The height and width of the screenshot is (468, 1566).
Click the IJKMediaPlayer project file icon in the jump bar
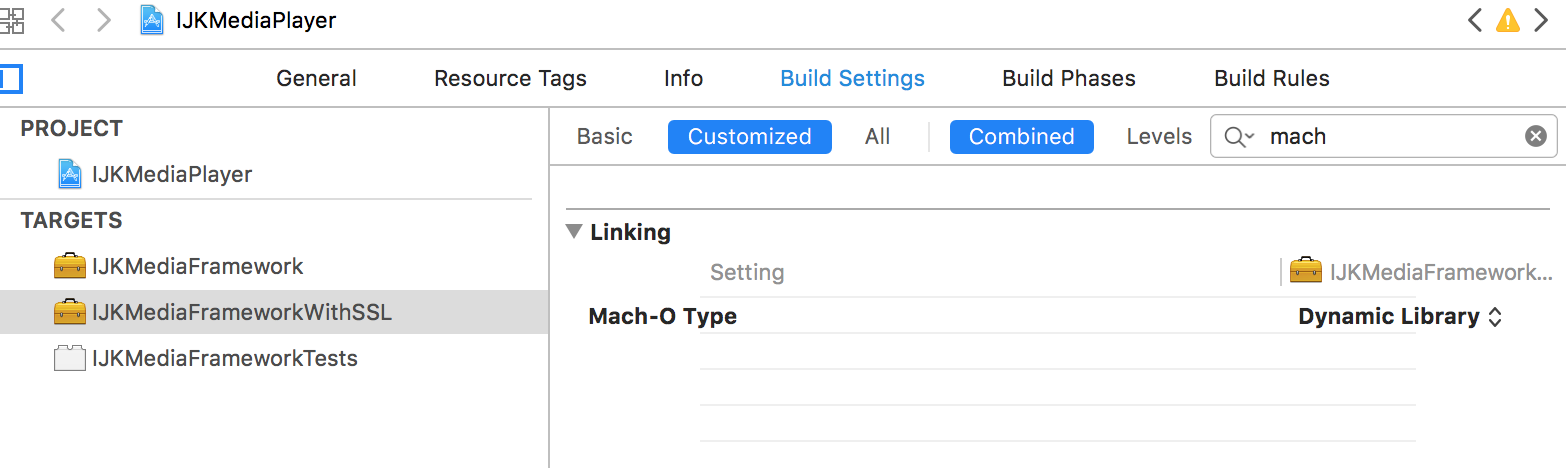152,21
